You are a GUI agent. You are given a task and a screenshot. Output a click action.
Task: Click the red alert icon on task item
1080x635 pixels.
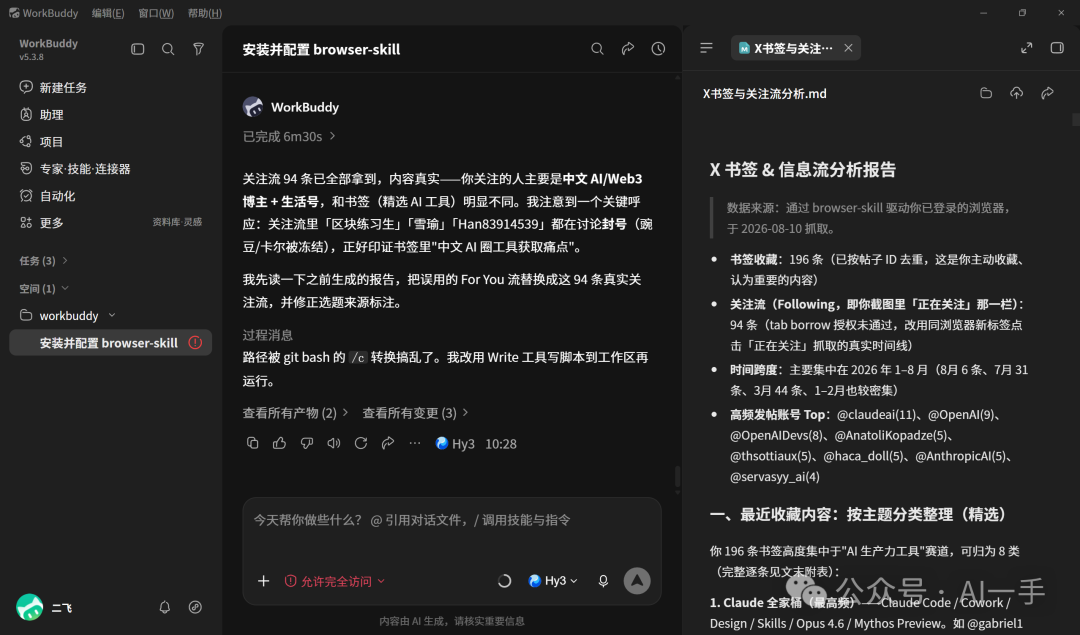coord(196,342)
